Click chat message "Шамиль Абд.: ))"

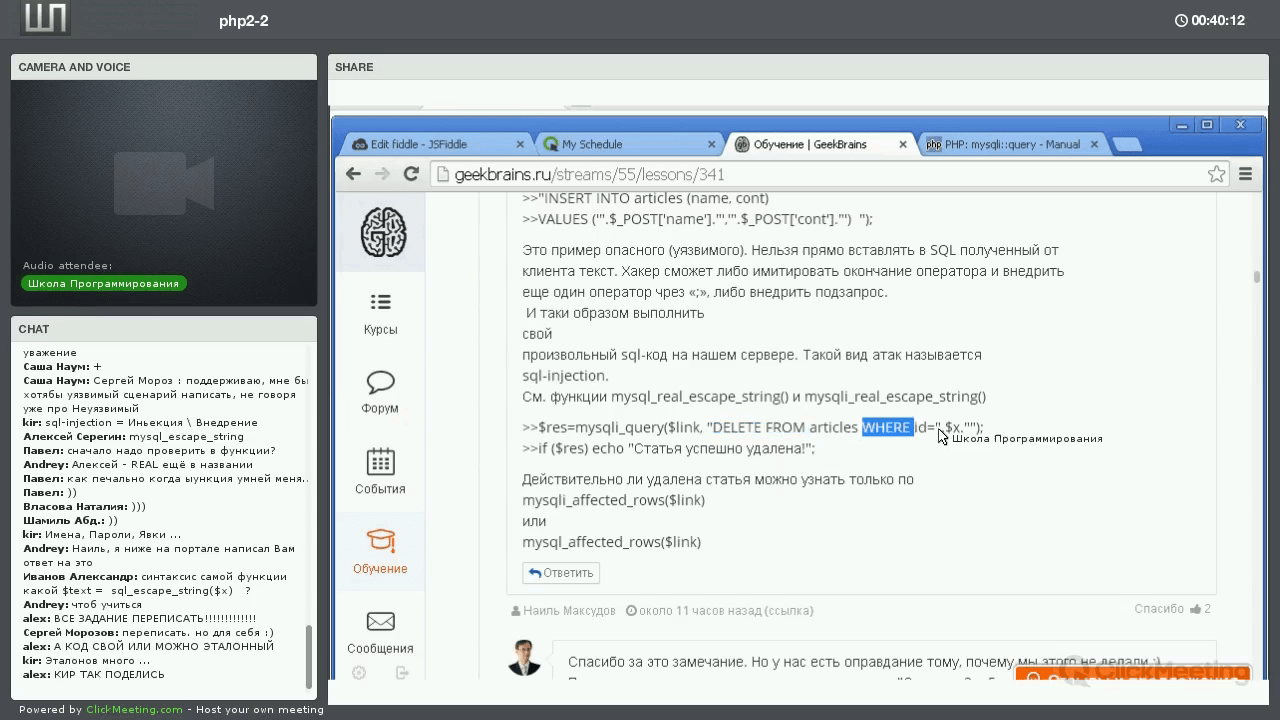click(x=70, y=521)
